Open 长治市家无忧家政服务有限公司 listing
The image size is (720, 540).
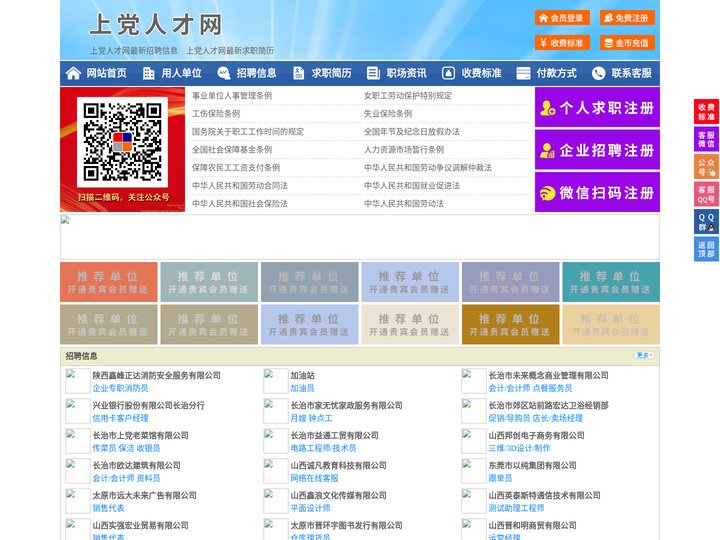click(346, 405)
